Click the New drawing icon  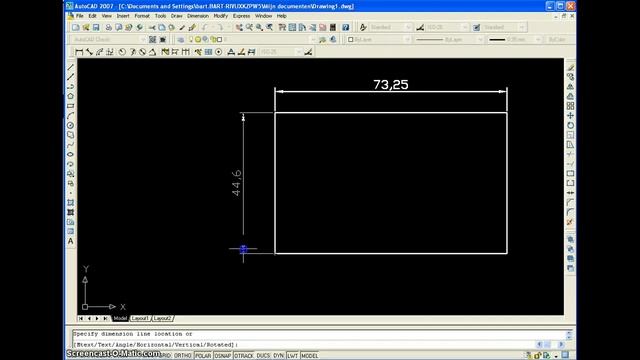76,27
